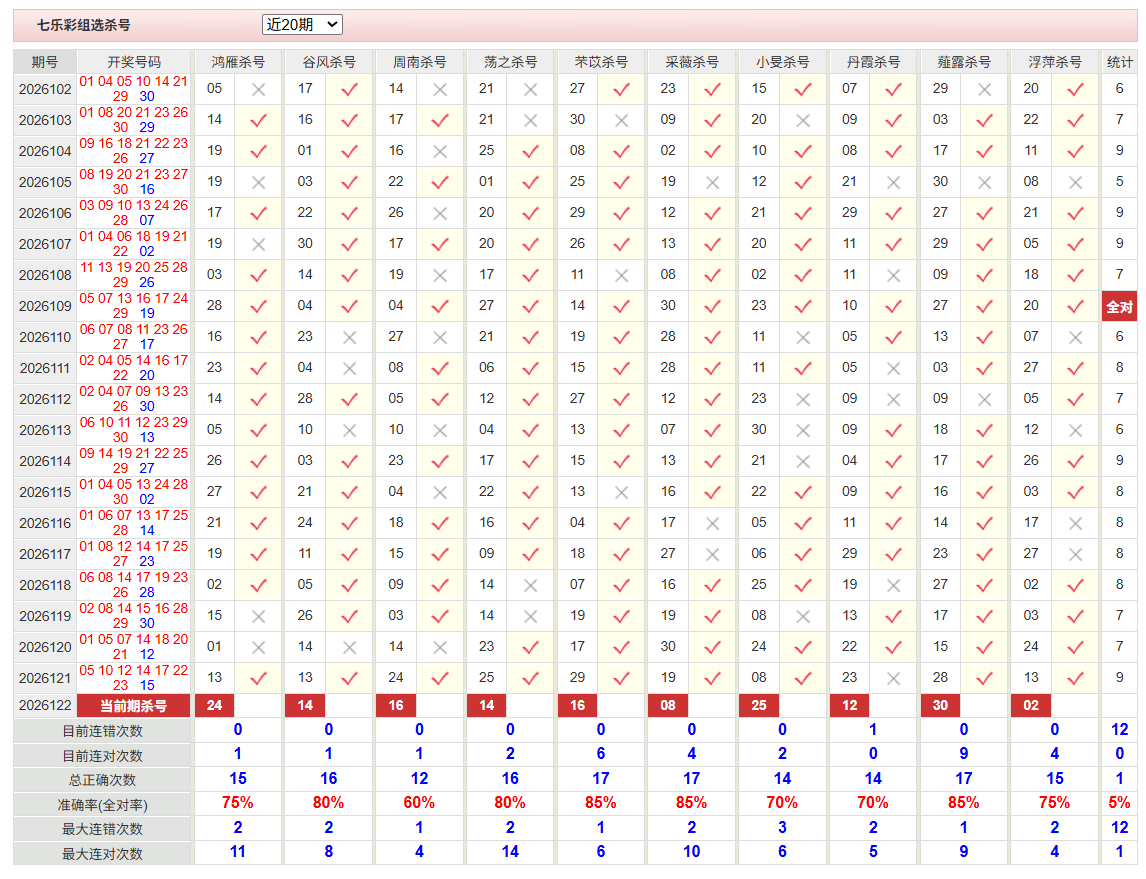The image size is (1146, 879).
Task: Open the 近20期 period dropdown
Action: tap(302, 25)
